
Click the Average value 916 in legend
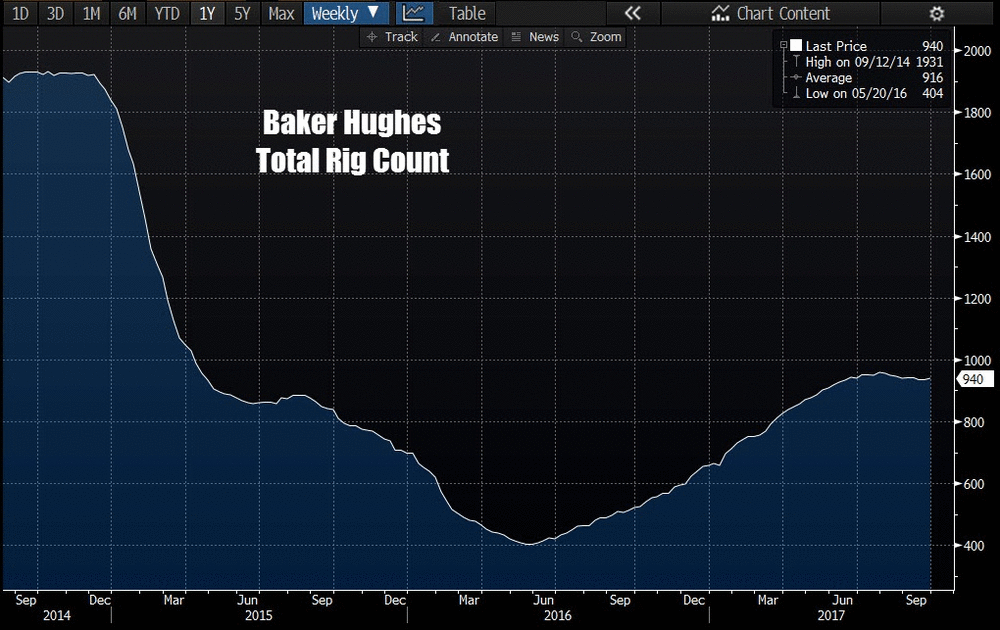[x=932, y=78]
